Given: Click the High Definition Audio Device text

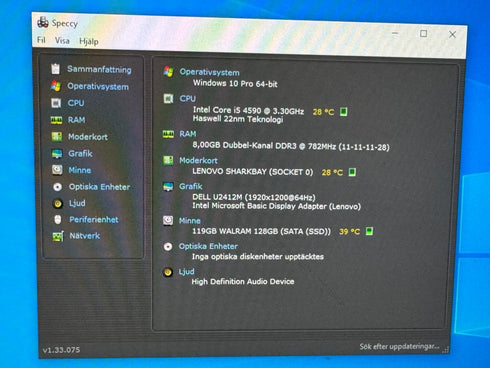Looking at the screenshot, I should click(x=243, y=282).
